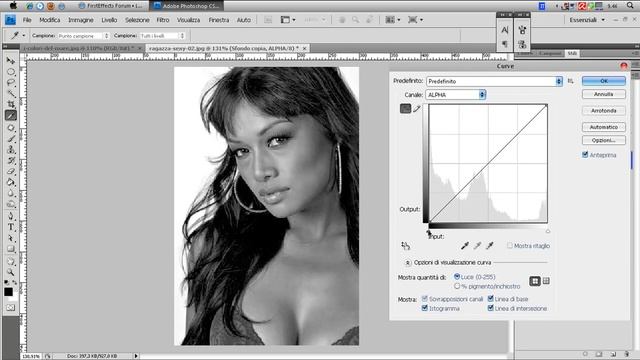Select the Blur tool
The height and width of the screenshot is (360, 640).
click(11, 193)
